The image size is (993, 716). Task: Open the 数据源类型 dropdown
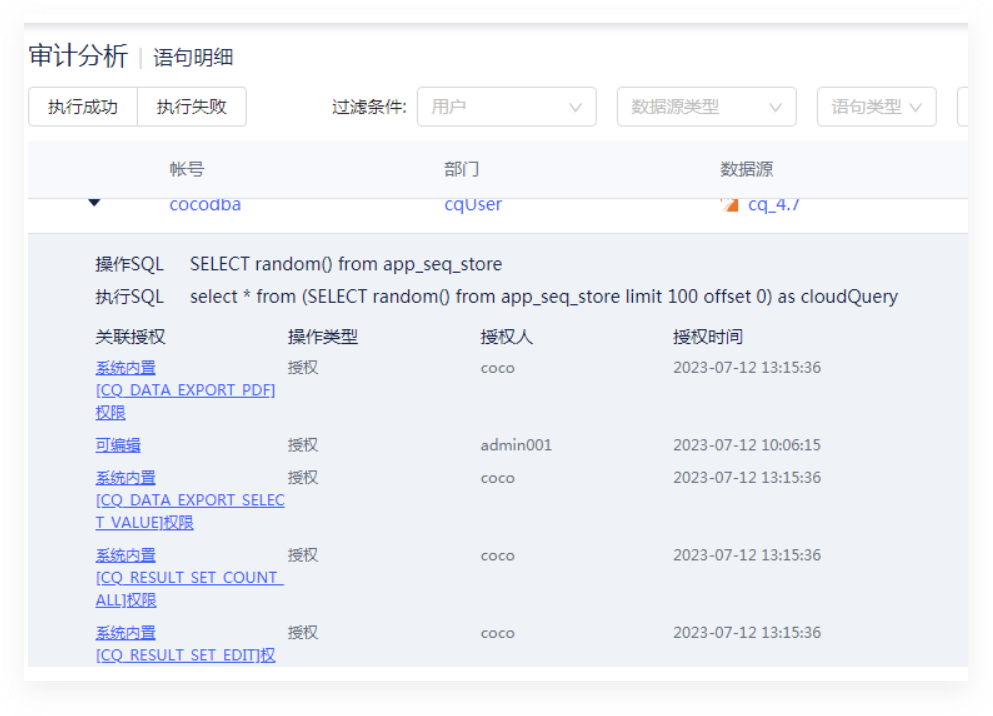click(706, 107)
